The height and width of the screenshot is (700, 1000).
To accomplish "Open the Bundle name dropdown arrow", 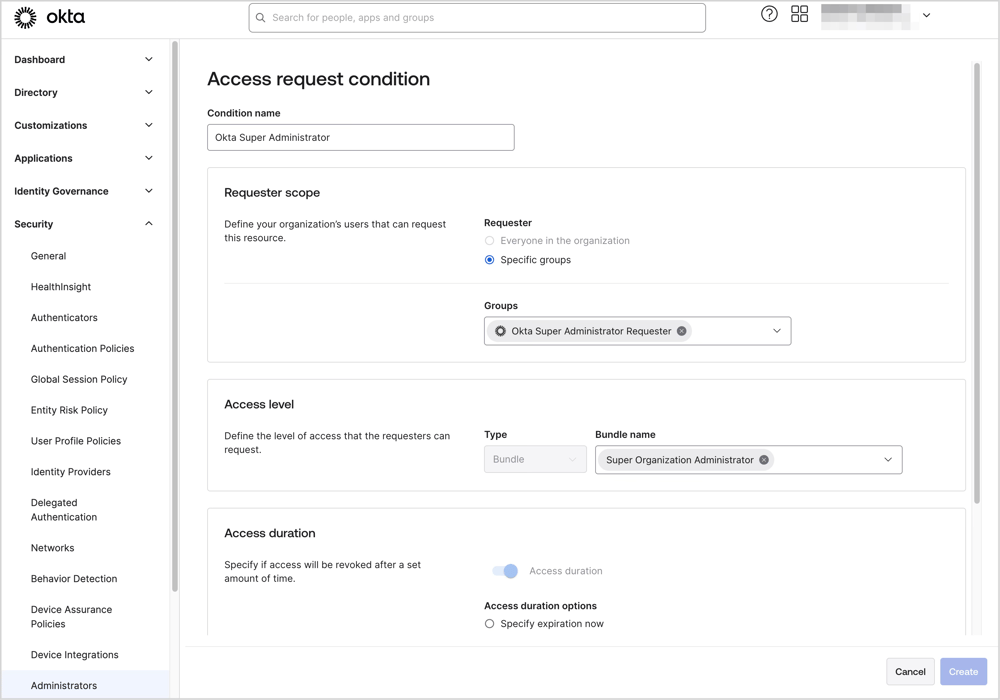I will point(888,460).
